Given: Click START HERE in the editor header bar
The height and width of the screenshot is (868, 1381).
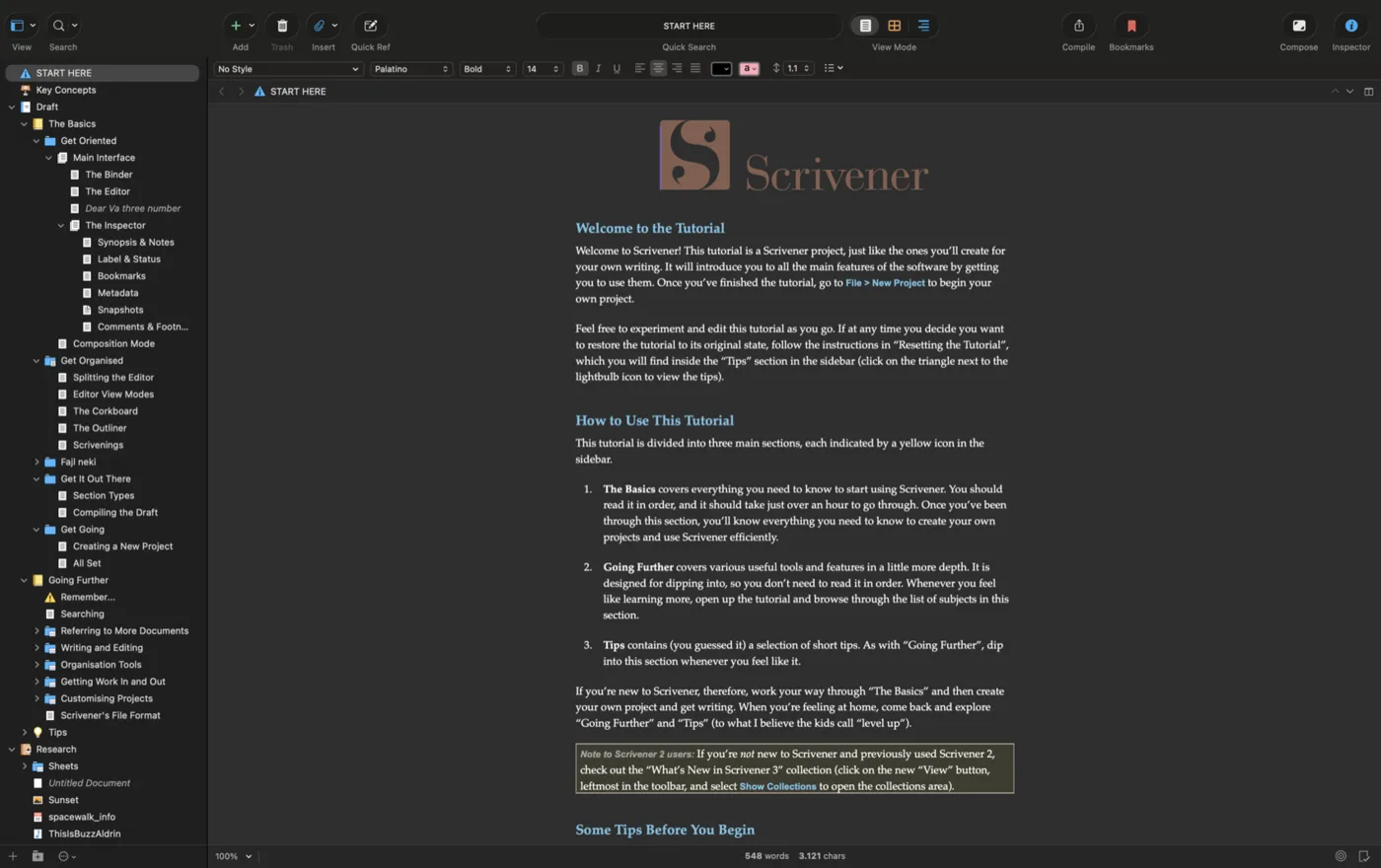Looking at the screenshot, I should [x=298, y=92].
